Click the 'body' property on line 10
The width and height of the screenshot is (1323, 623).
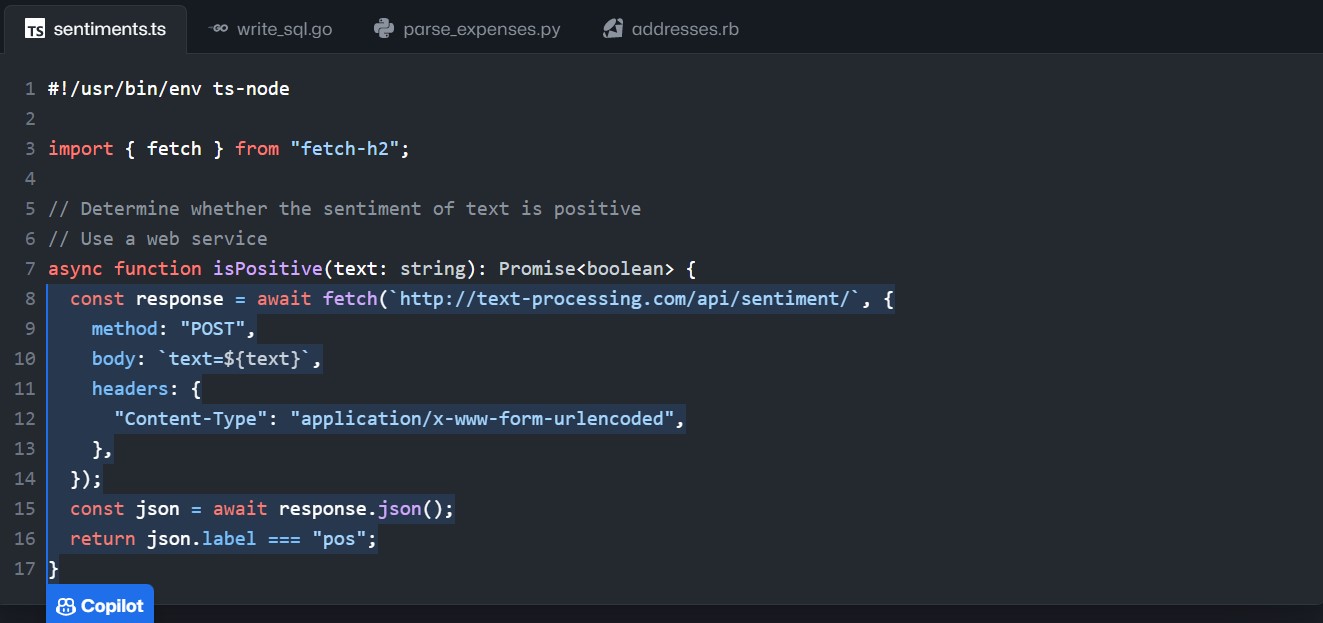tap(114, 359)
